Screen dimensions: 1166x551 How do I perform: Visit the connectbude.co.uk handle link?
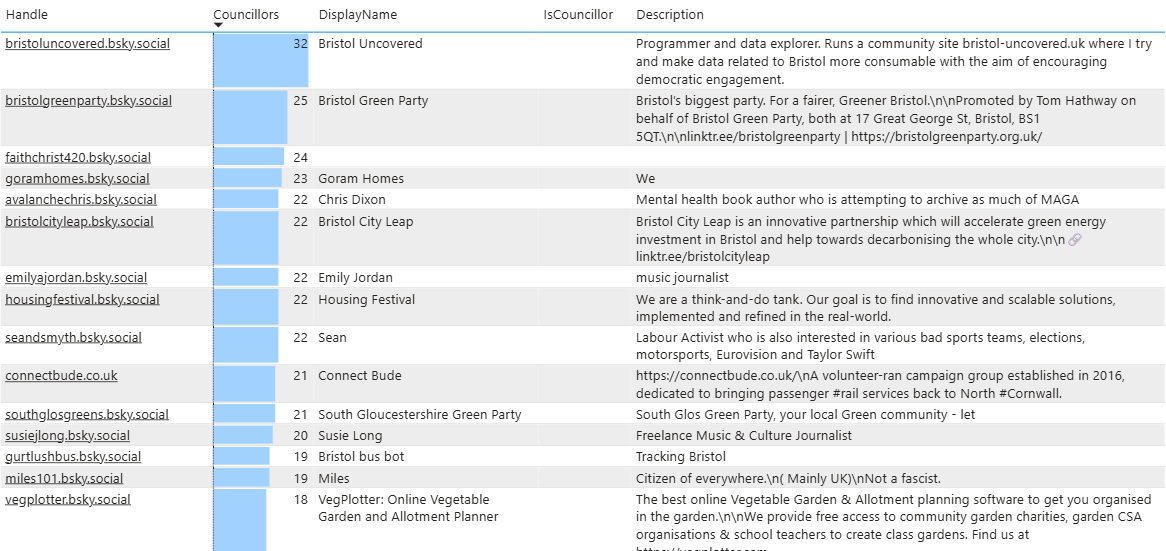pyautogui.click(x=61, y=376)
